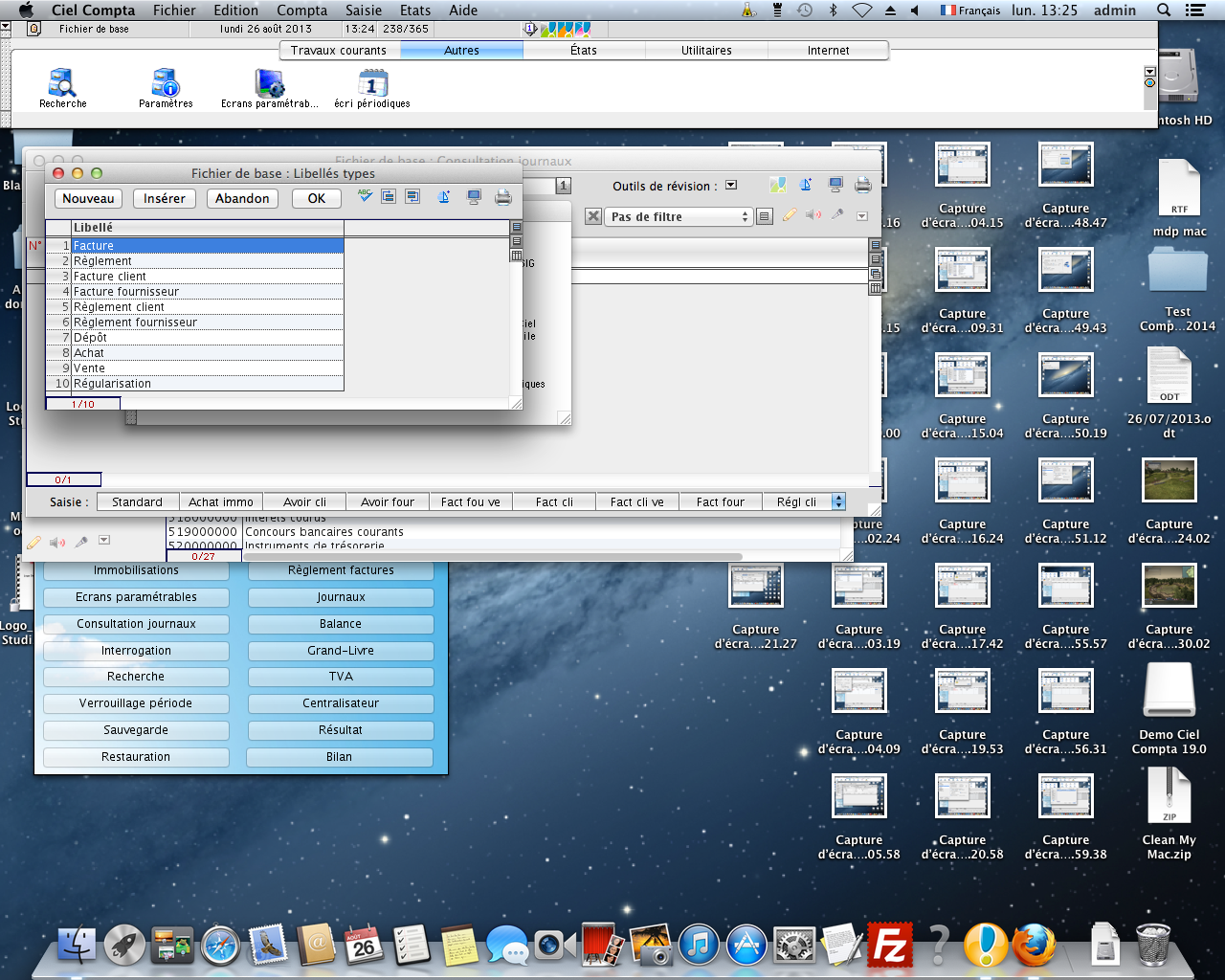Open the Compta menu

[x=301, y=11]
